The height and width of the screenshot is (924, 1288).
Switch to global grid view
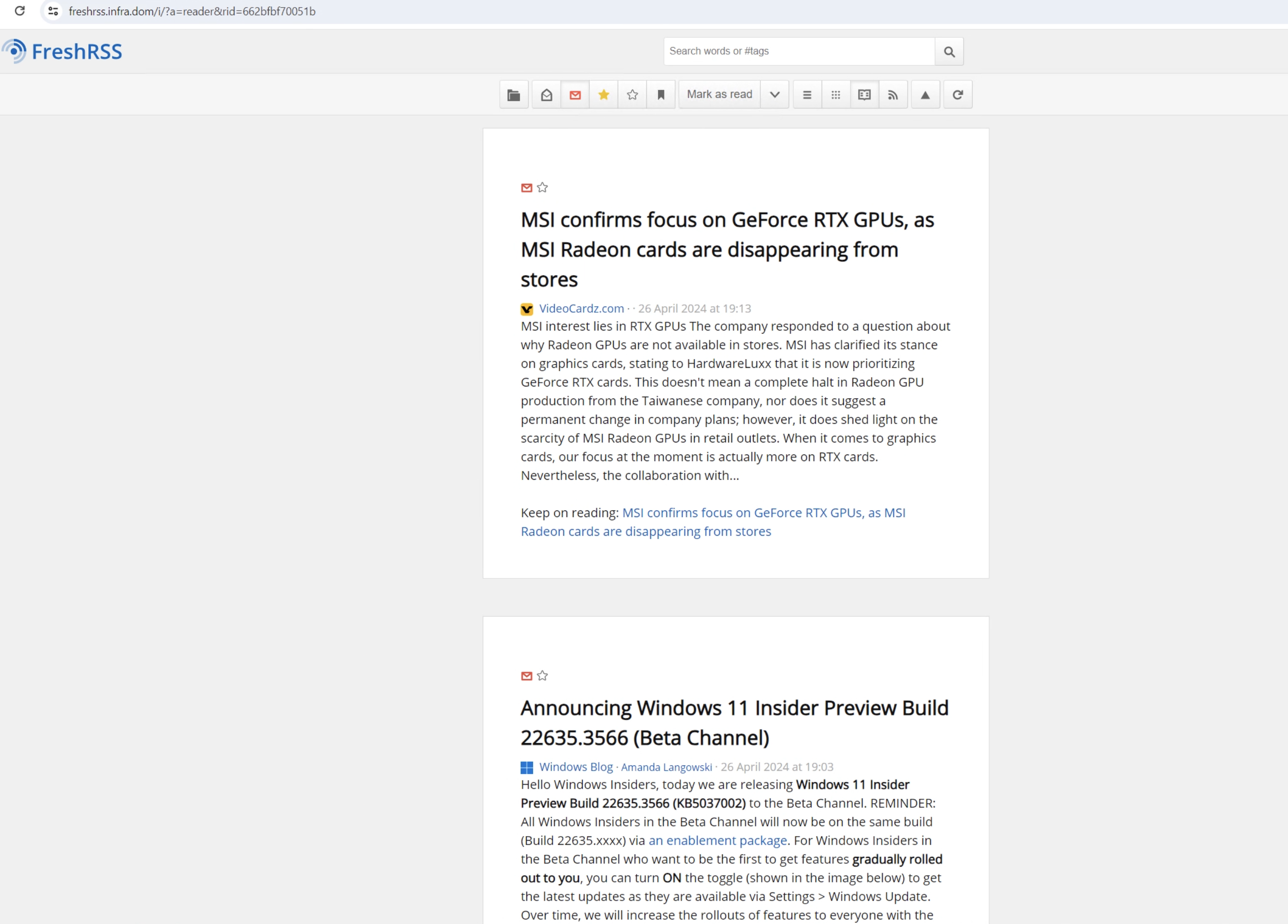[835, 95]
